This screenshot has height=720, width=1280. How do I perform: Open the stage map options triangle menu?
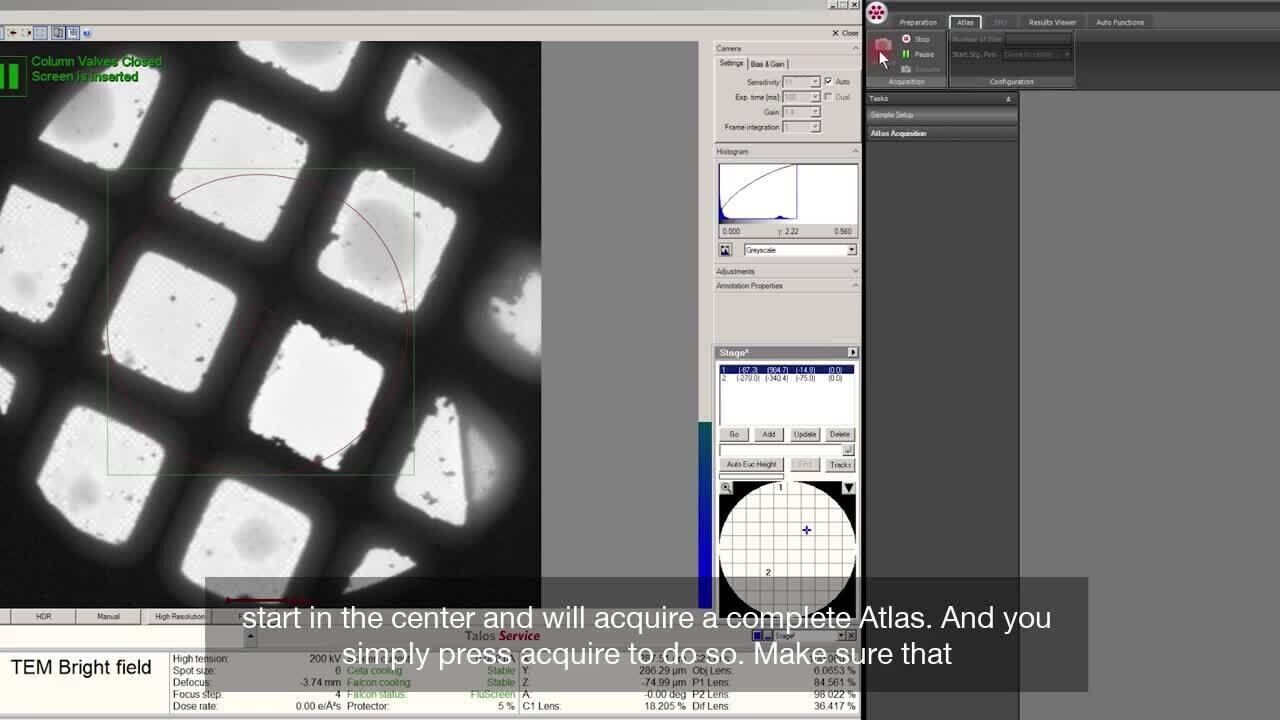(848, 488)
